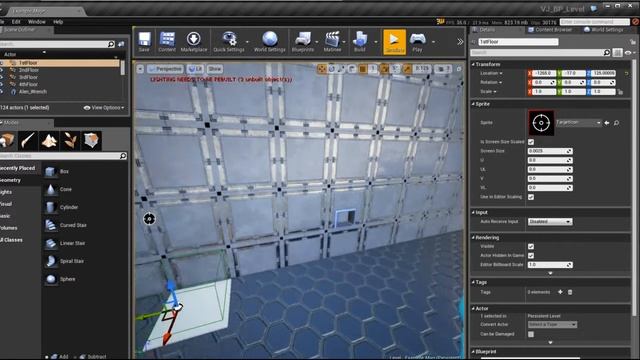Open the Marketplace toolbar icon
640x360 pixels.
193,42
